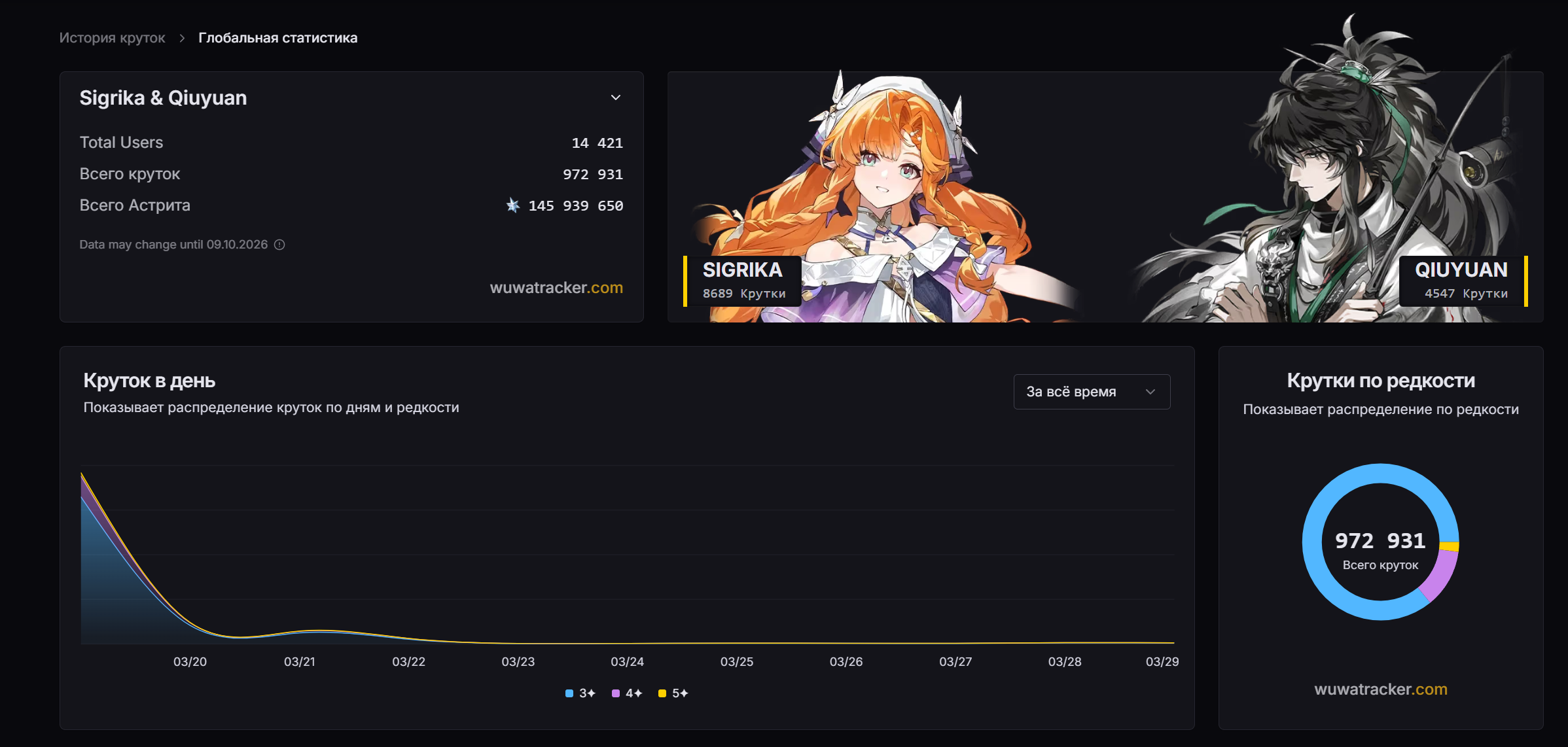Click the 03/21 date on chart axis
This screenshot has width=1568, height=747.
tap(300, 662)
